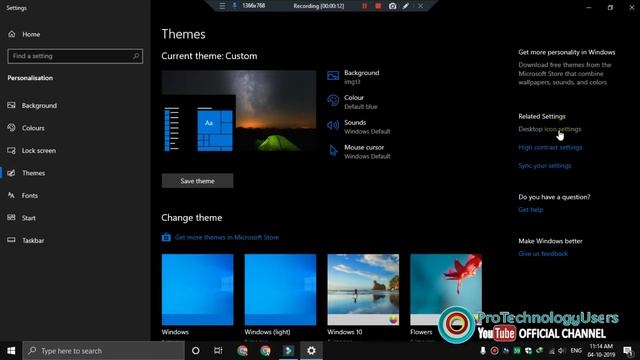The height and width of the screenshot is (360, 640).
Task: Open the first Chrome icon on taskbar
Action: 242,351
